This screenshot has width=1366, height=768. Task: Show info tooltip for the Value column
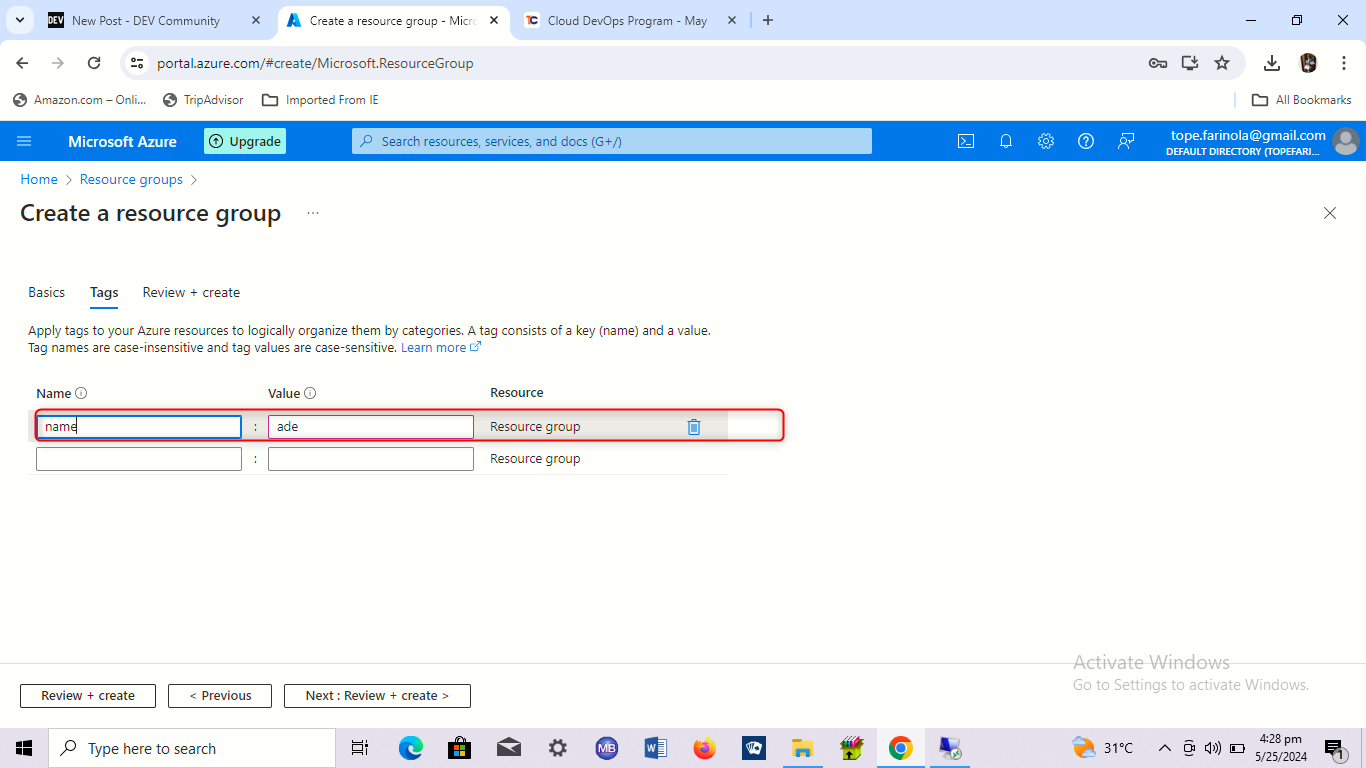[x=310, y=394]
